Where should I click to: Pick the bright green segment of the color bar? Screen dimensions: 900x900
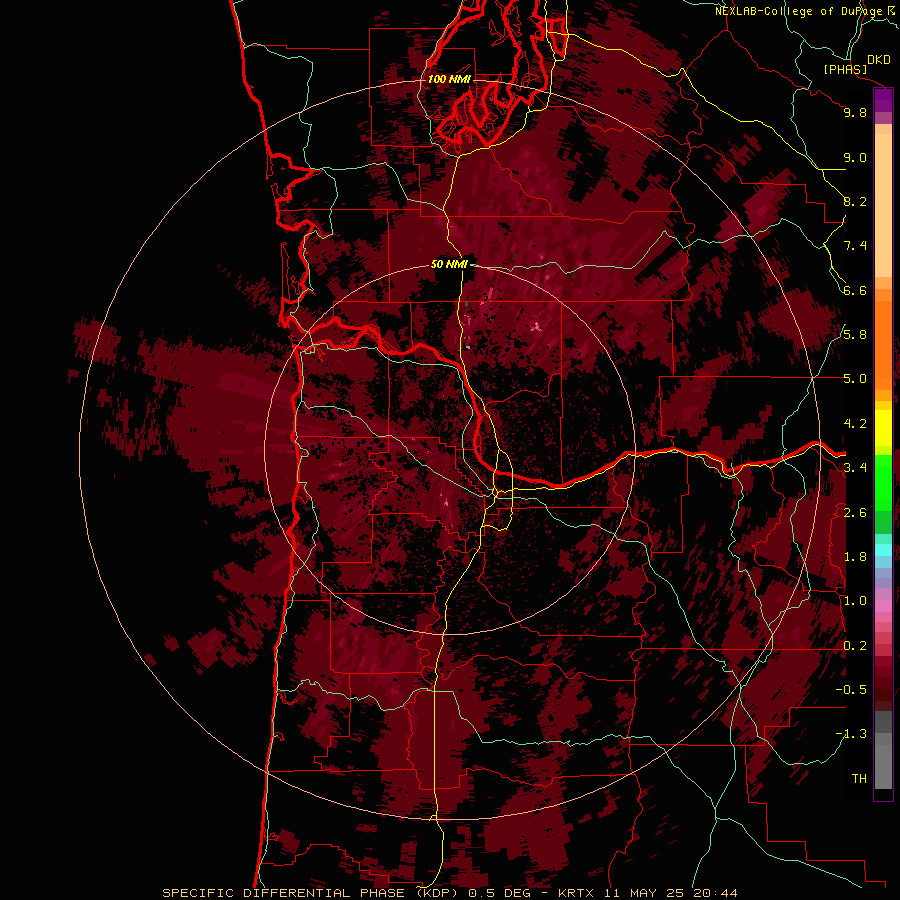click(x=883, y=483)
